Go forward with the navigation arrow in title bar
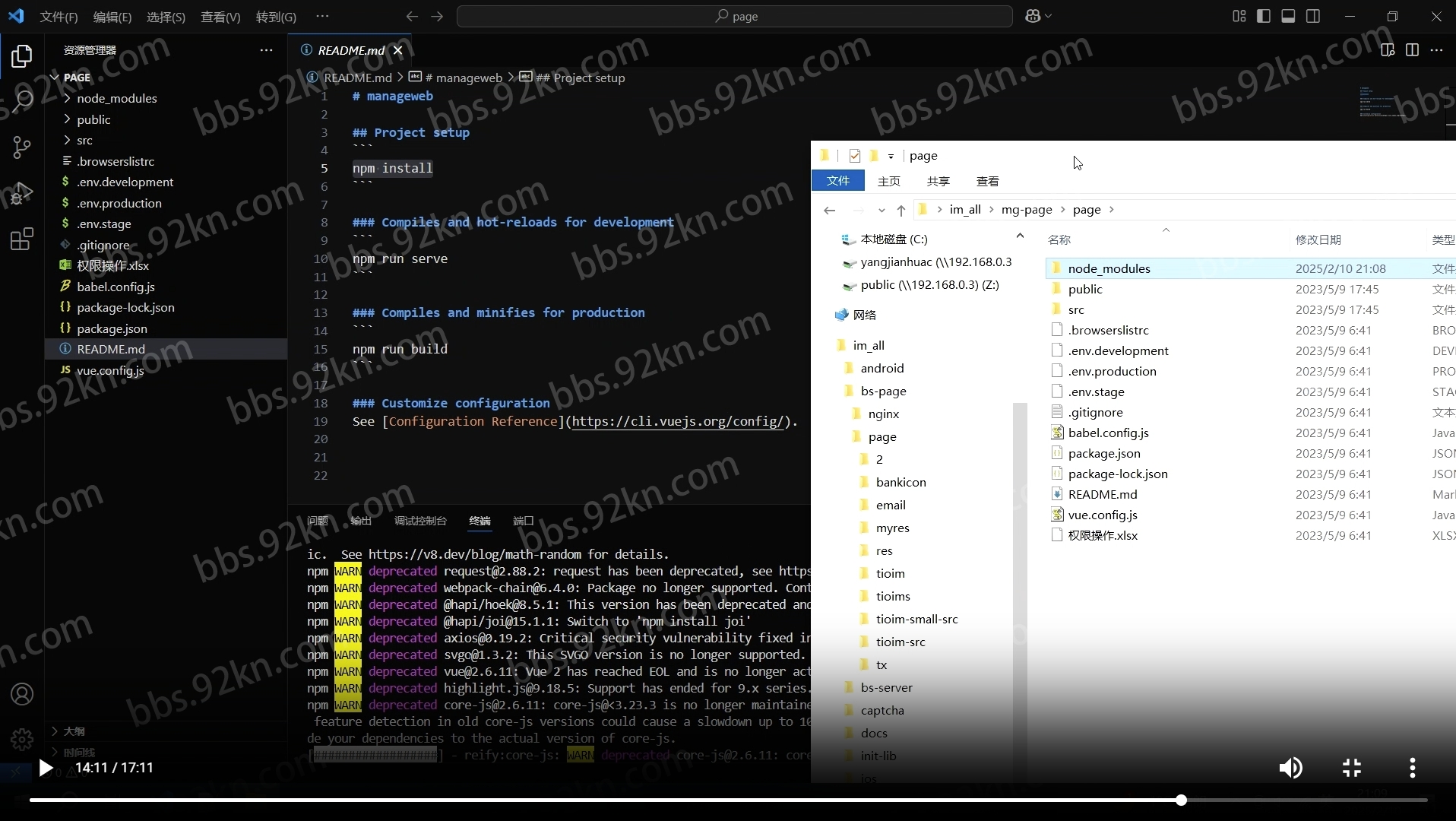This screenshot has width=1456, height=821. click(x=437, y=16)
